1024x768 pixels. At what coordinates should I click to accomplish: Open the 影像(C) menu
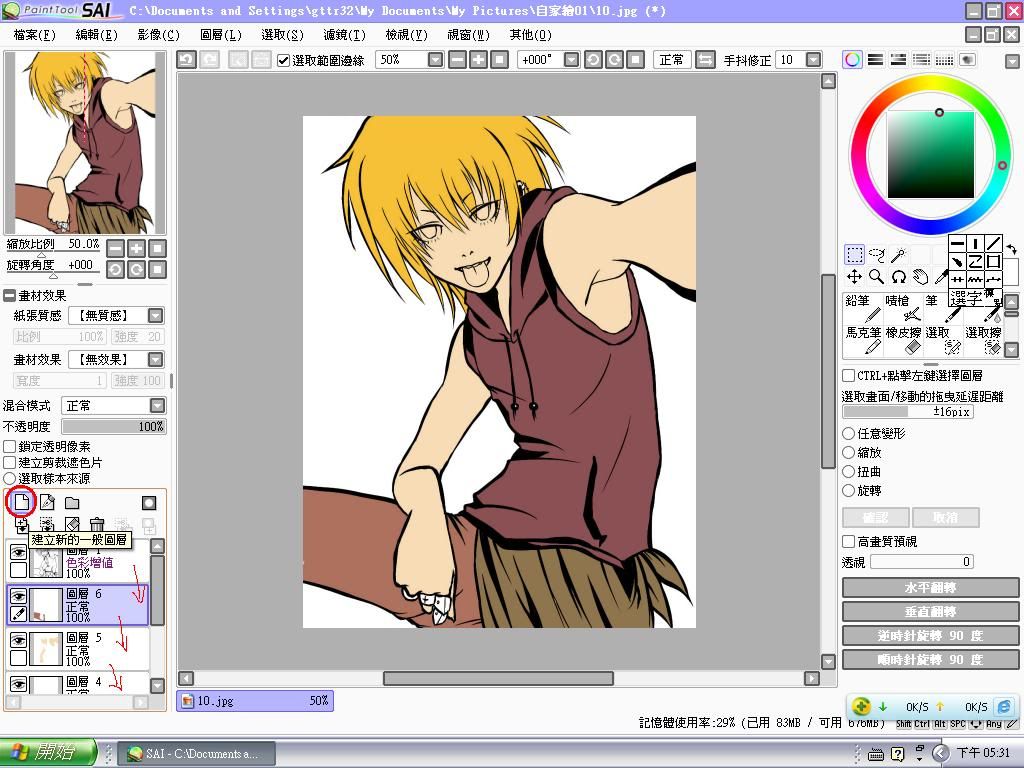click(x=159, y=35)
